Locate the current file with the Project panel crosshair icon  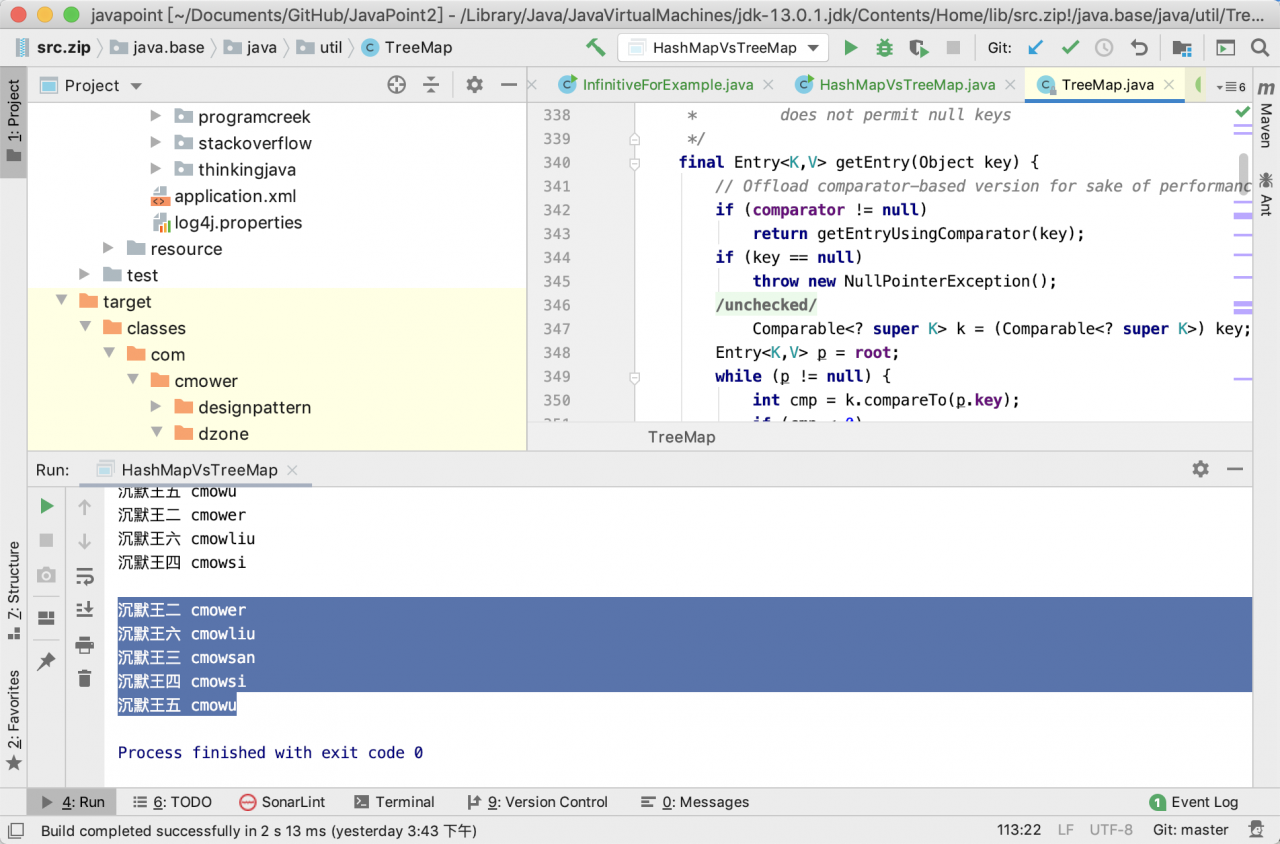[x=396, y=85]
